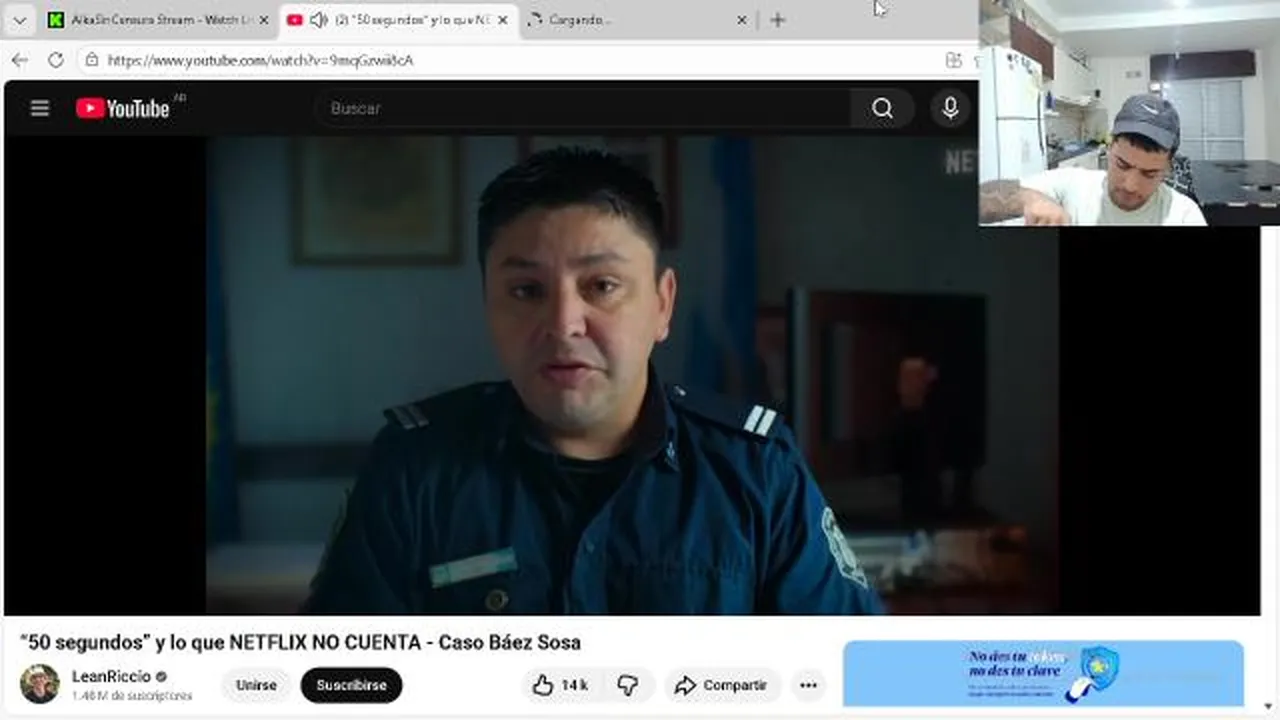This screenshot has width=1280, height=720.
Task: Switch to the Cargando tab
Action: pyautogui.click(x=638, y=20)
